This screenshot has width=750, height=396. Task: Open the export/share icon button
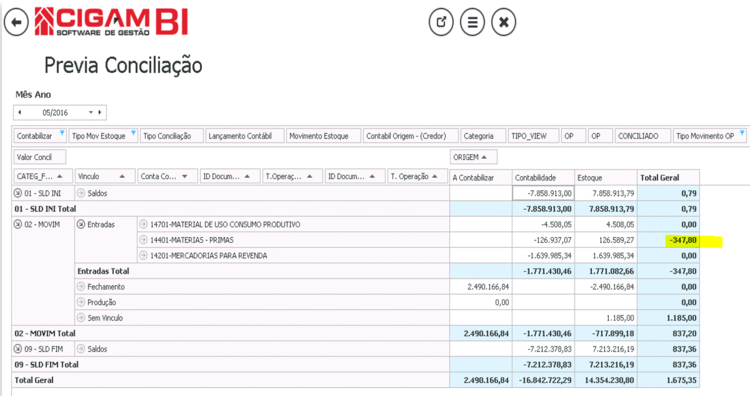pos(441,22)
